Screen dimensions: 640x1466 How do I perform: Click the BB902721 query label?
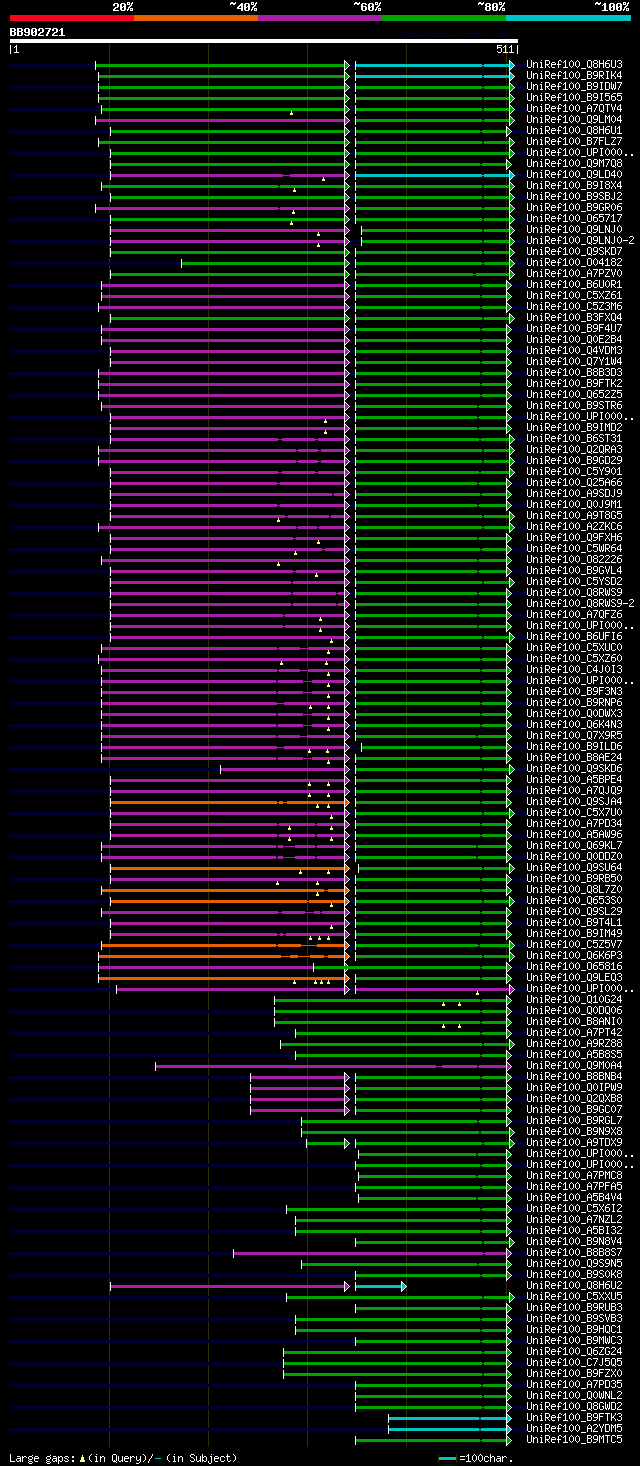point(37,32)
